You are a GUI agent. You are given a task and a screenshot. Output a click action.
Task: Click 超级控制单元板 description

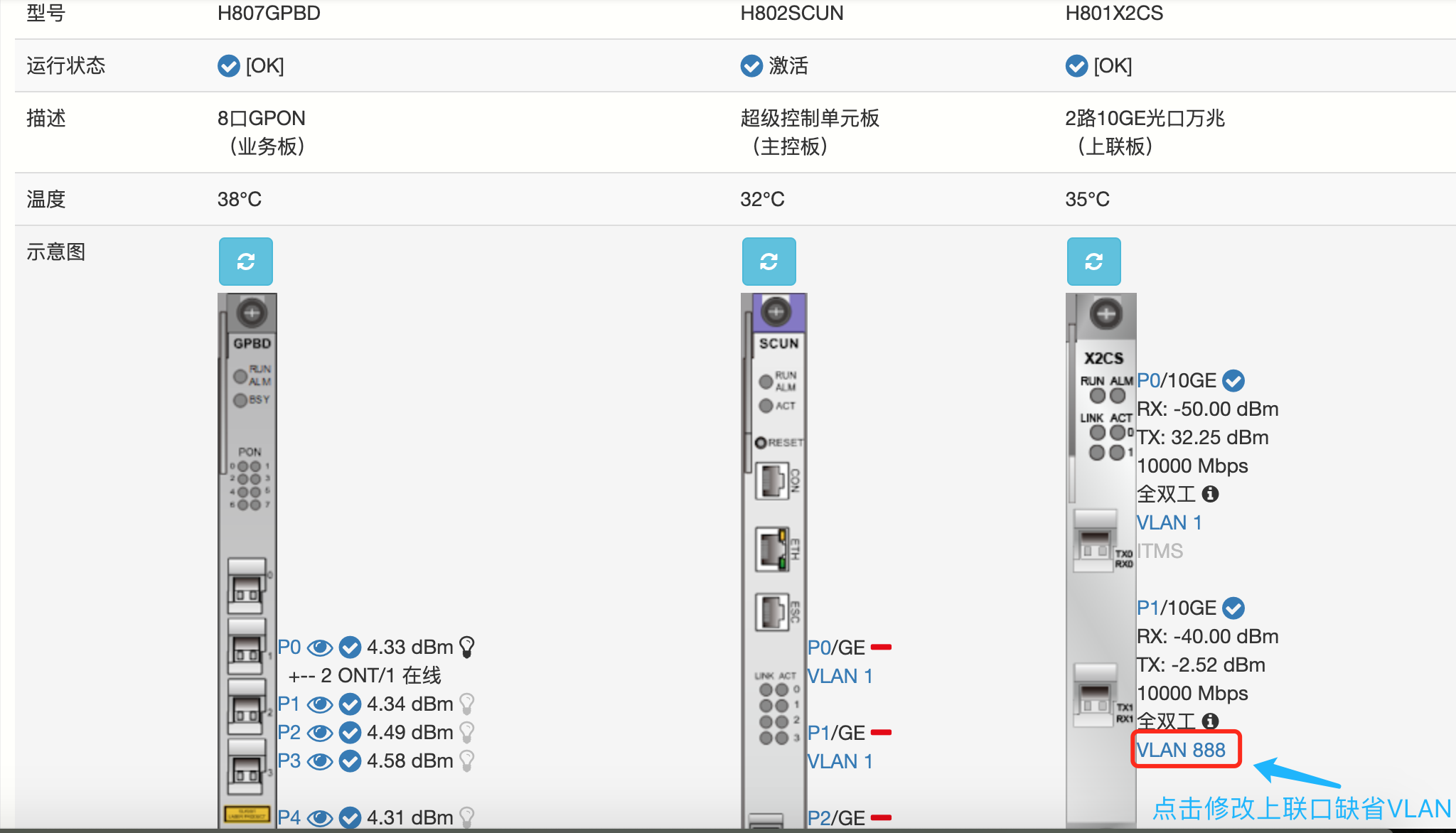(x=810, y=118)
